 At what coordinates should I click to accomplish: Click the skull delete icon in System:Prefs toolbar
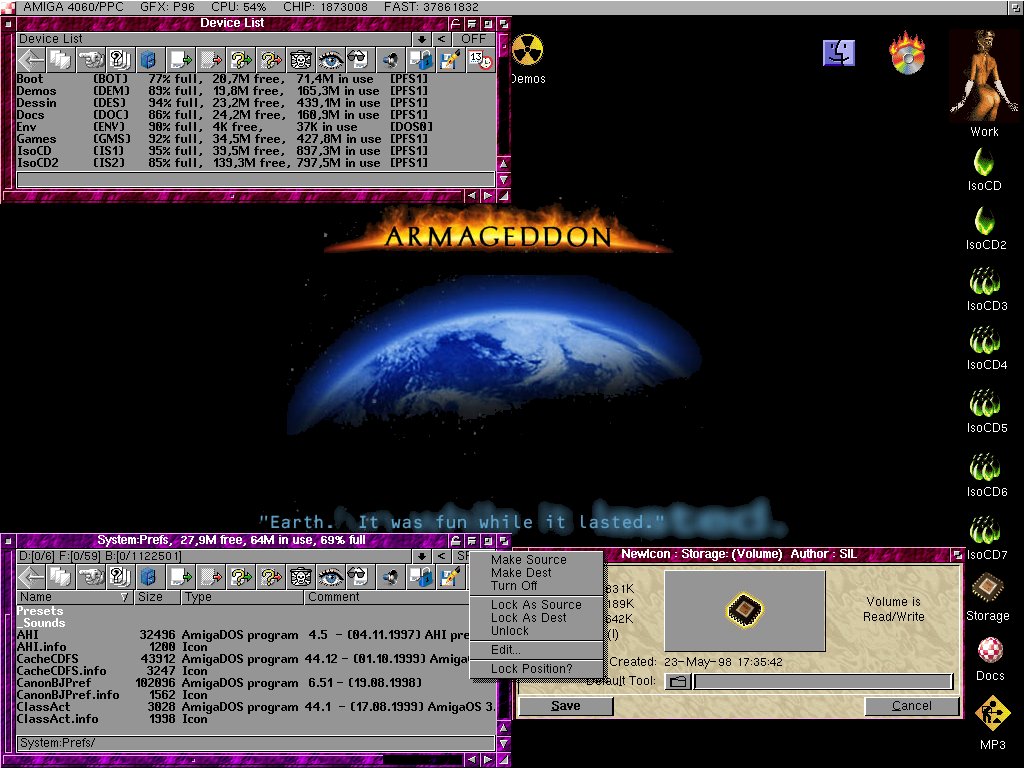[301, 576]
